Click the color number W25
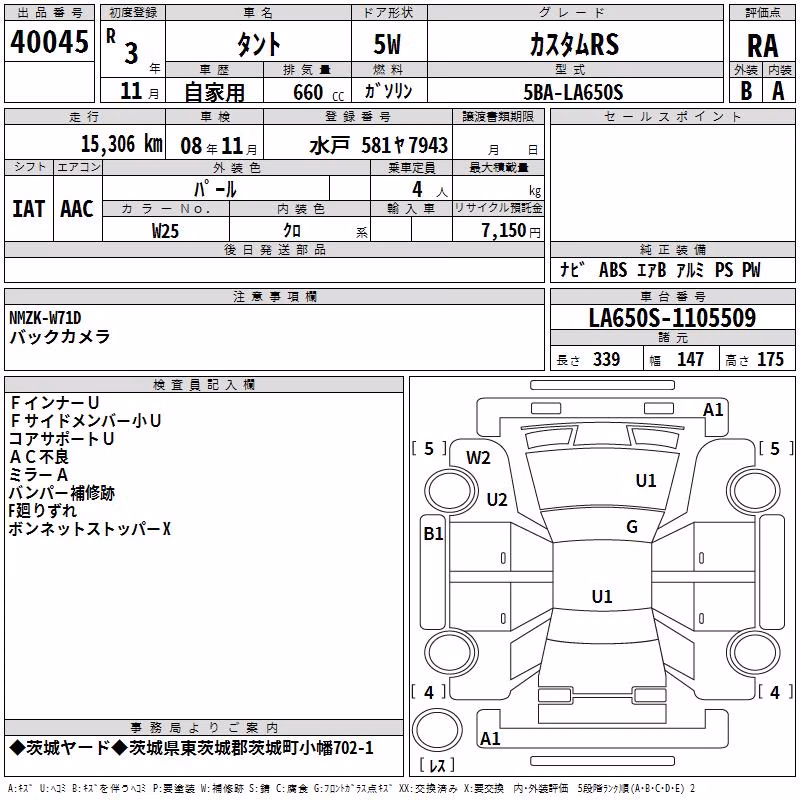Image resolution: width=800 pixels, height=800 pixels. coord(165,231)
